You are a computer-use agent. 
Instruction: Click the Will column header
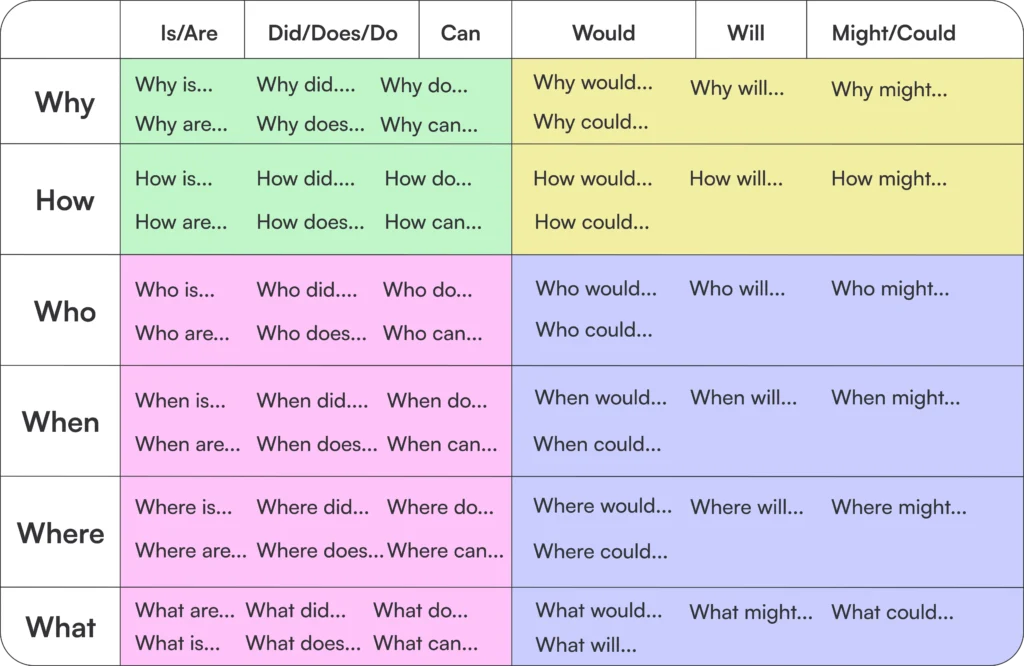(746, 33)
